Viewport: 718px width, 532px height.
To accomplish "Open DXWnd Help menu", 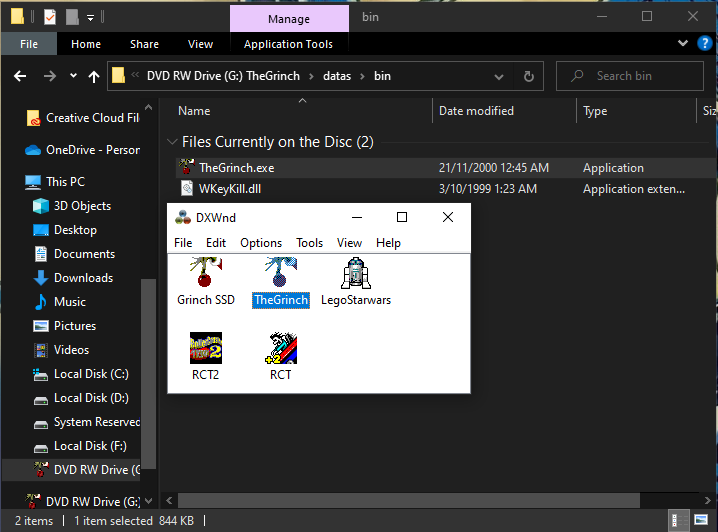I will [388, 243].
